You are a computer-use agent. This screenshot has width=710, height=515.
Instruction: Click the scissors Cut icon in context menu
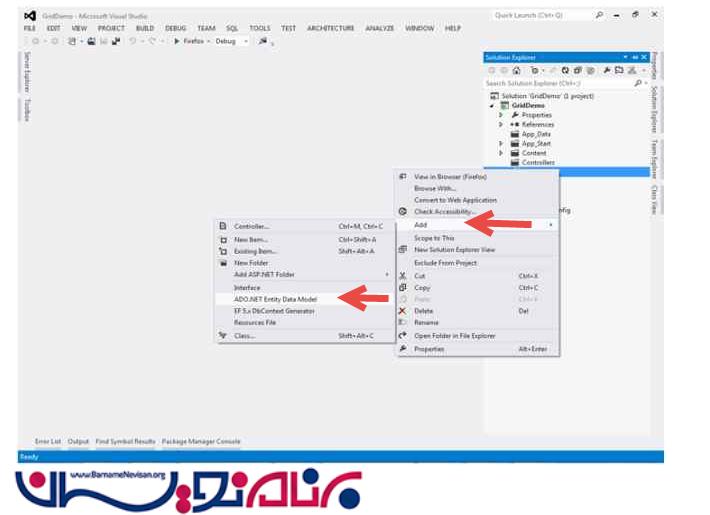coord(402,275)
